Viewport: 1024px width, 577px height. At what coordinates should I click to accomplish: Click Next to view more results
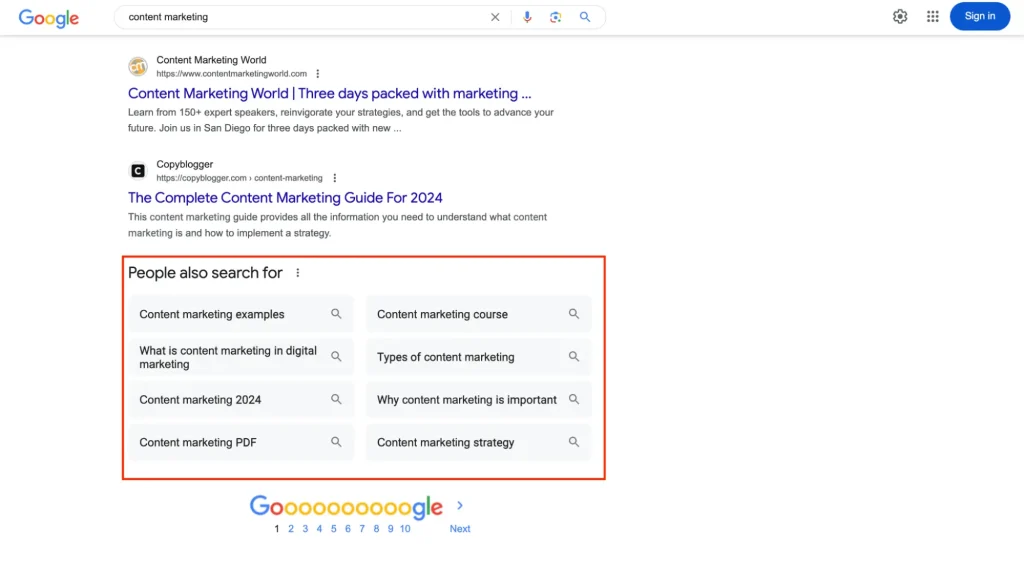point(459,528)
